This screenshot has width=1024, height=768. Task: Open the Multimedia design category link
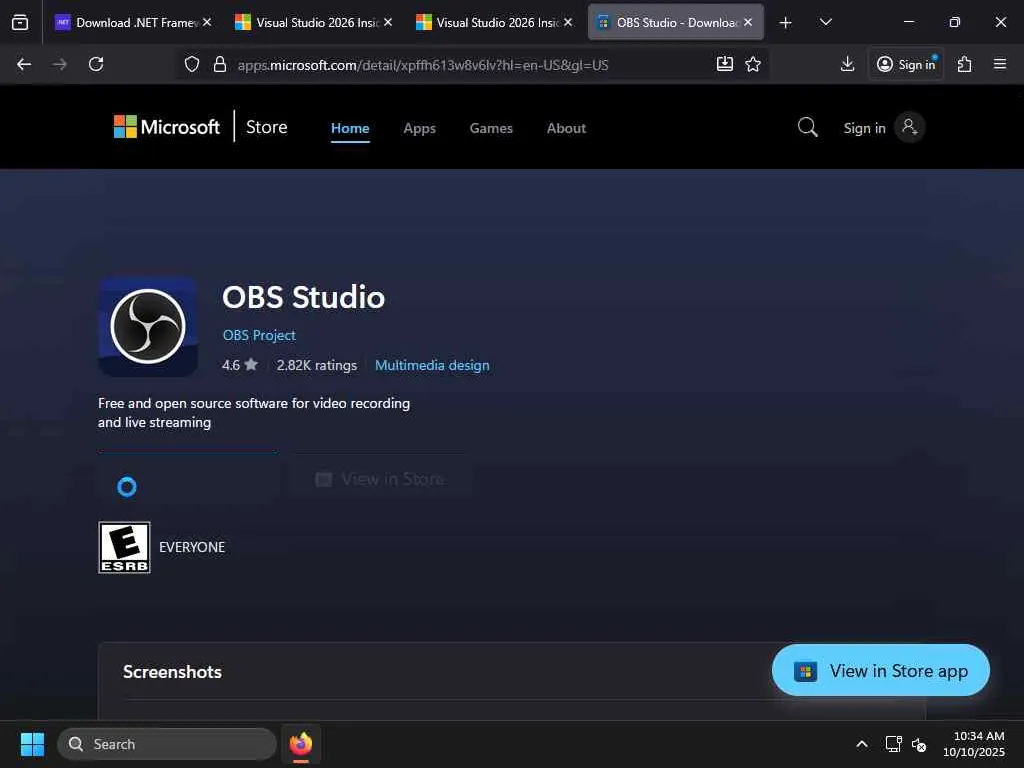432,365
